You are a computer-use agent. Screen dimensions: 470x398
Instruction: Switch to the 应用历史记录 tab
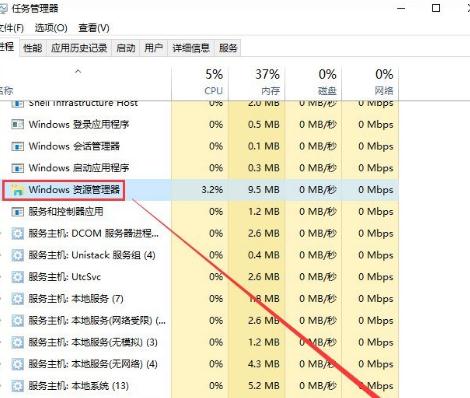tap(79, 48)
